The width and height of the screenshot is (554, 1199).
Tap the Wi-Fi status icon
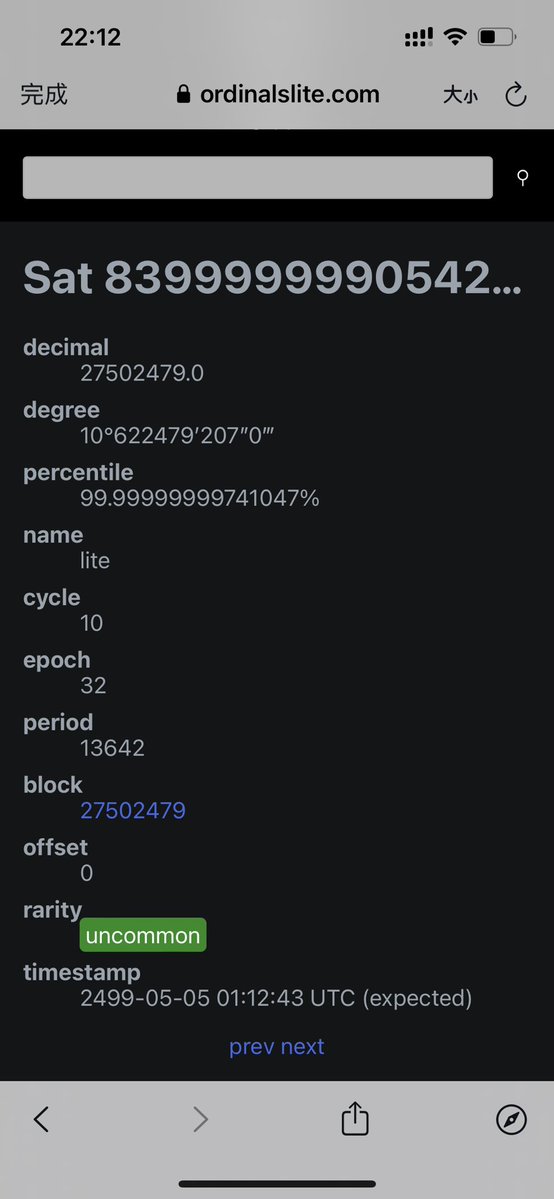click(x=455, y=36)
